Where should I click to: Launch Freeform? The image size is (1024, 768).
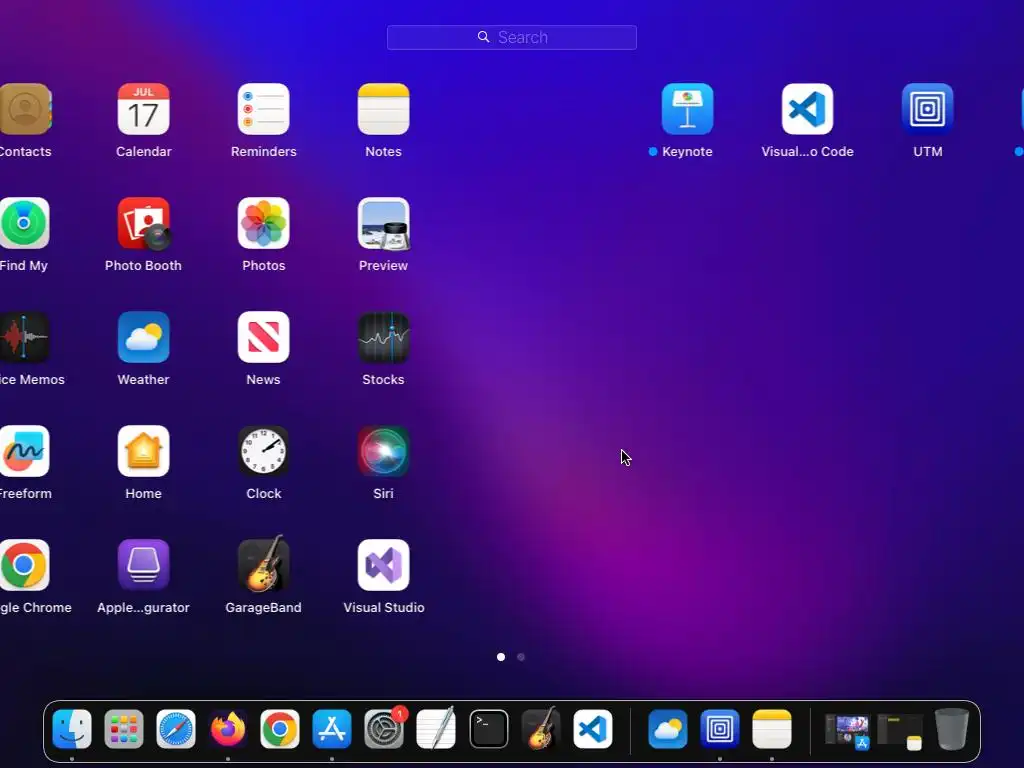(x=24, y=451)
